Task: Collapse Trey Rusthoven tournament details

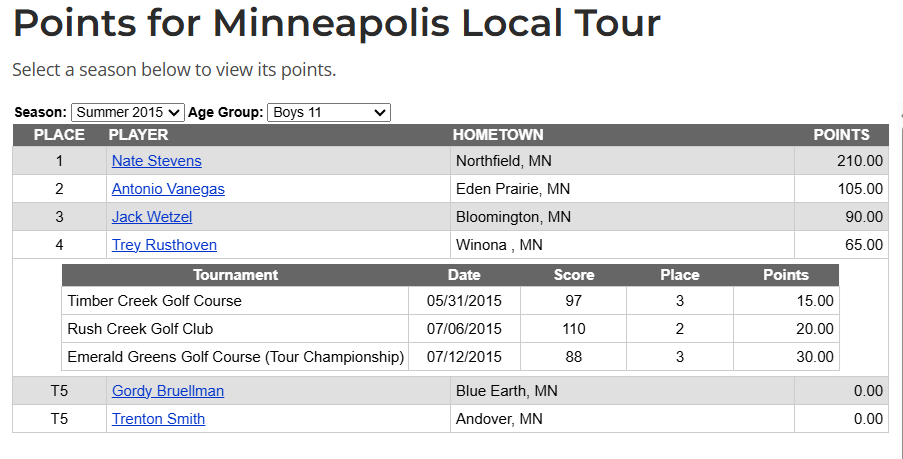Action: (x=164, y=245)
